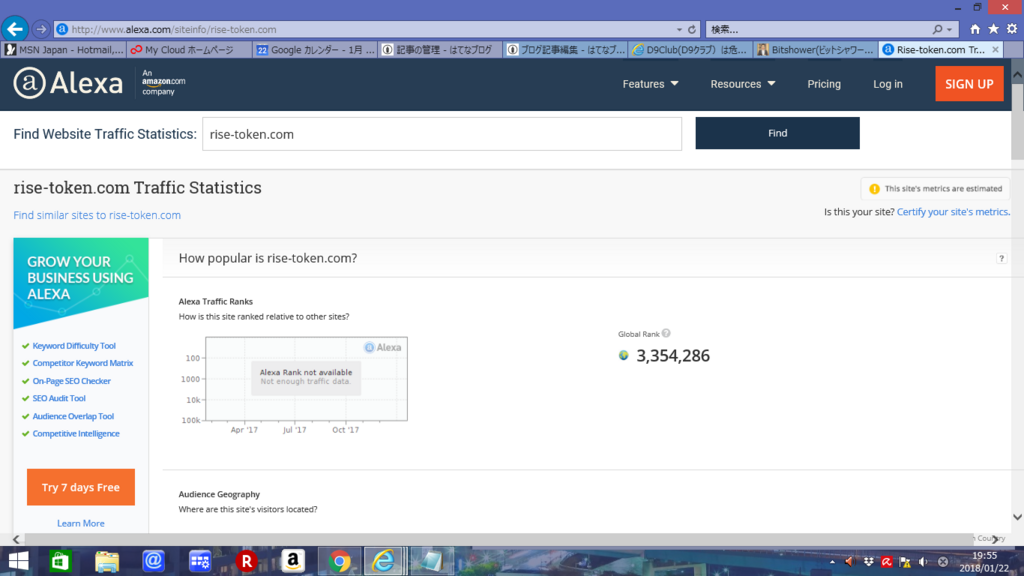Open the green Store icon in taskbar
1024x576 pixels.
coord(60,561)
